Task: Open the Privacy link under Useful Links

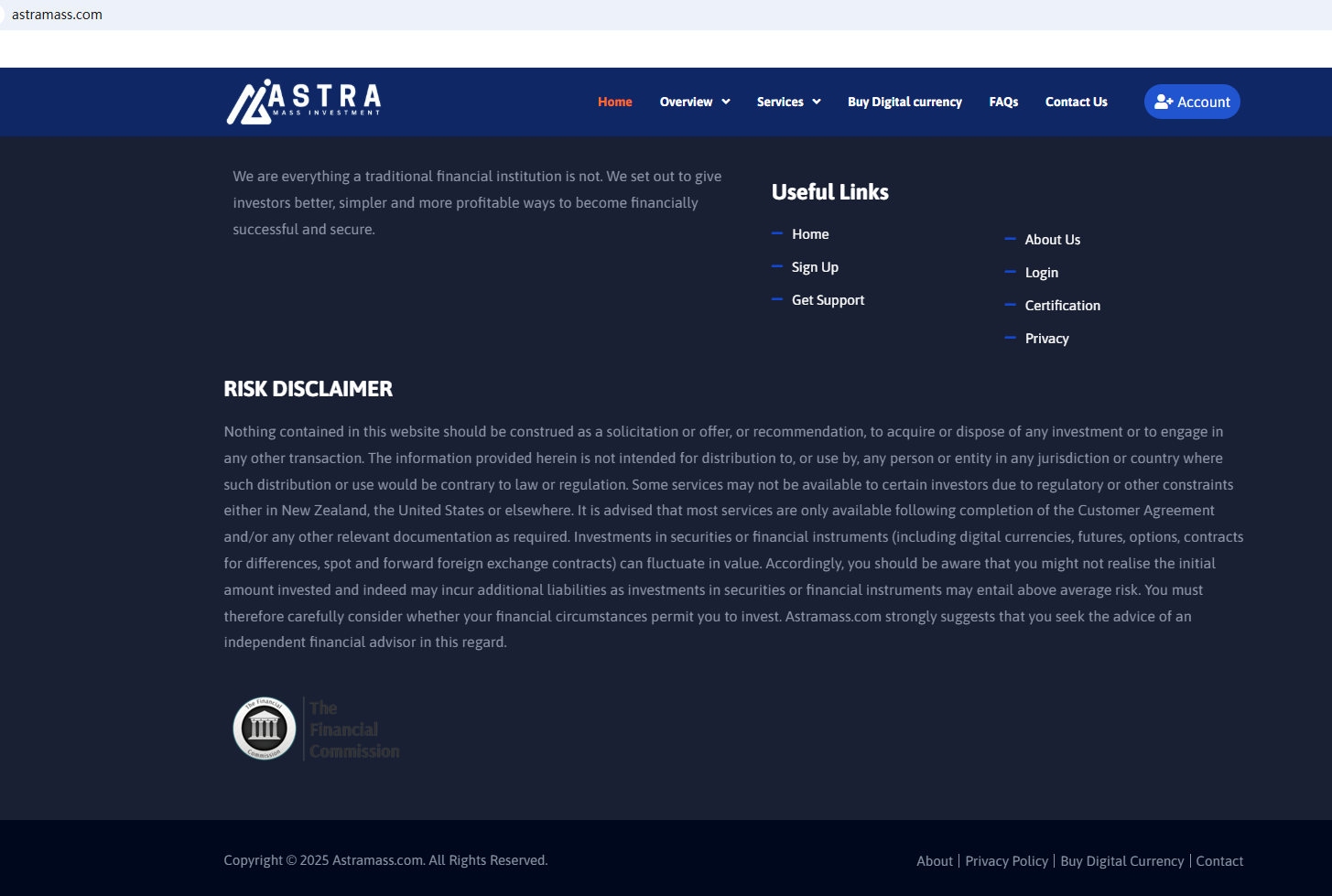Action: (1047, 339)
